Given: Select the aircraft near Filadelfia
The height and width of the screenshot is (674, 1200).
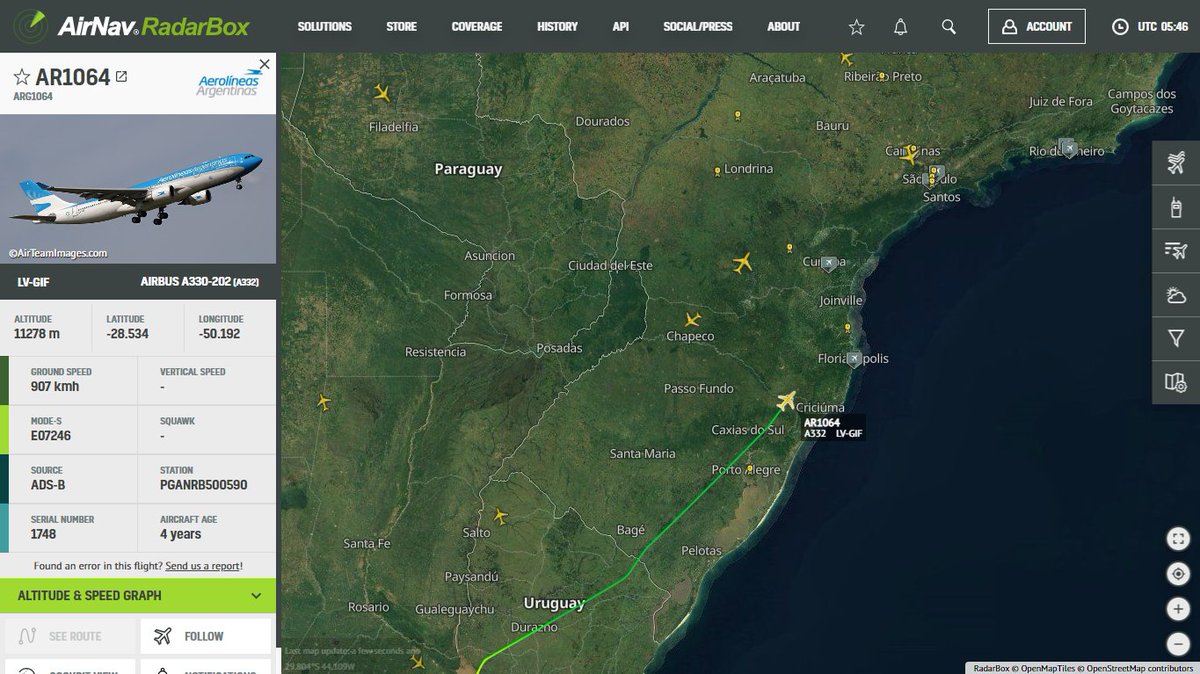Looking at the screenshot, I should 381,93.
